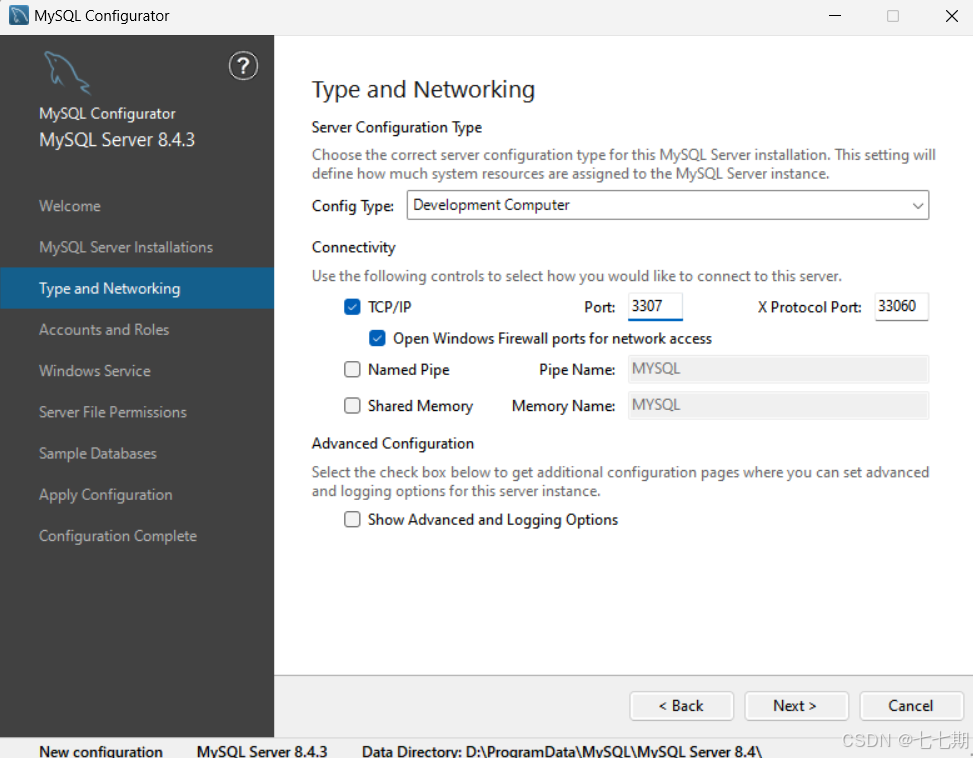973x758 pixels.
Task: Enable the Named Pipe checkbox
Action: coord(352,370)
